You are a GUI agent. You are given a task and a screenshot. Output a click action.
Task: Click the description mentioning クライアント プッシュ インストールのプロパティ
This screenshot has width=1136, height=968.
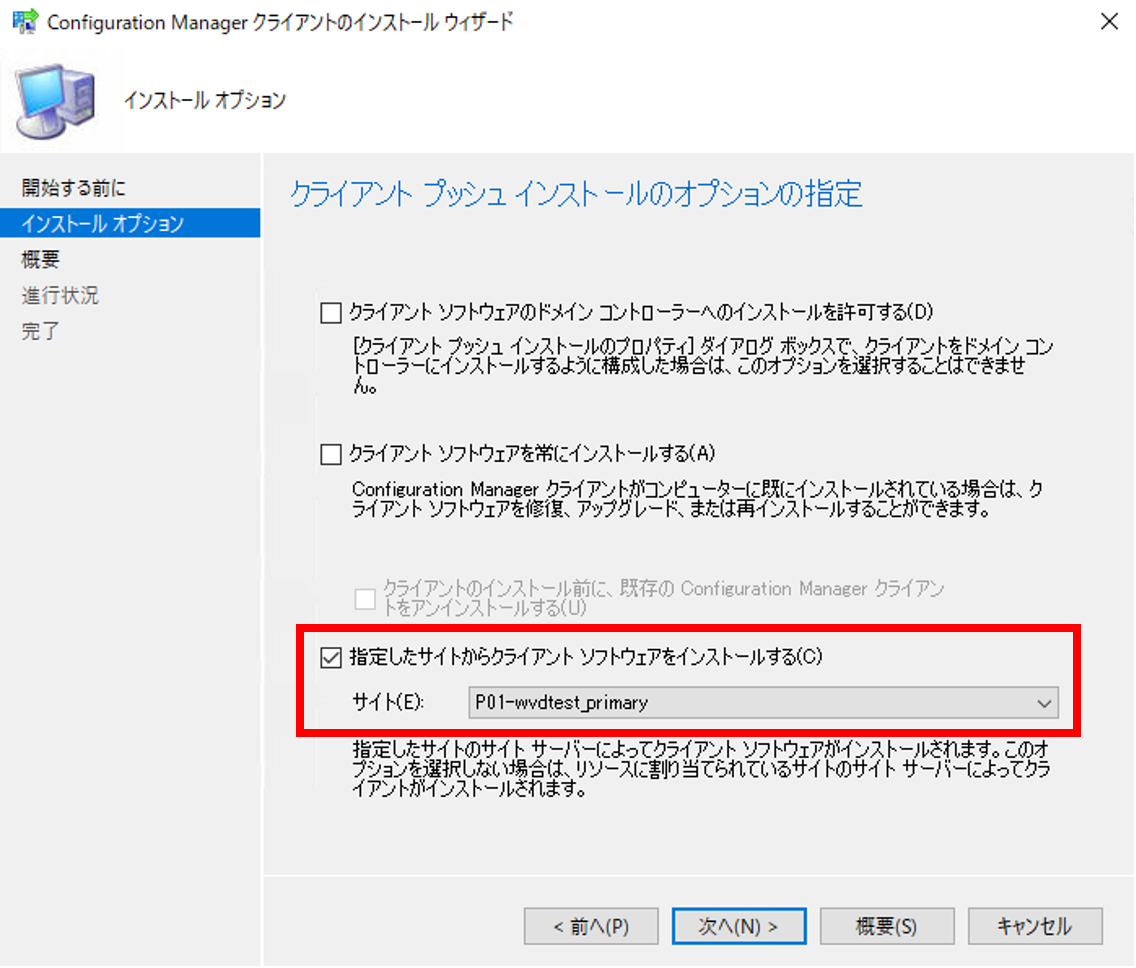[702, 366]
